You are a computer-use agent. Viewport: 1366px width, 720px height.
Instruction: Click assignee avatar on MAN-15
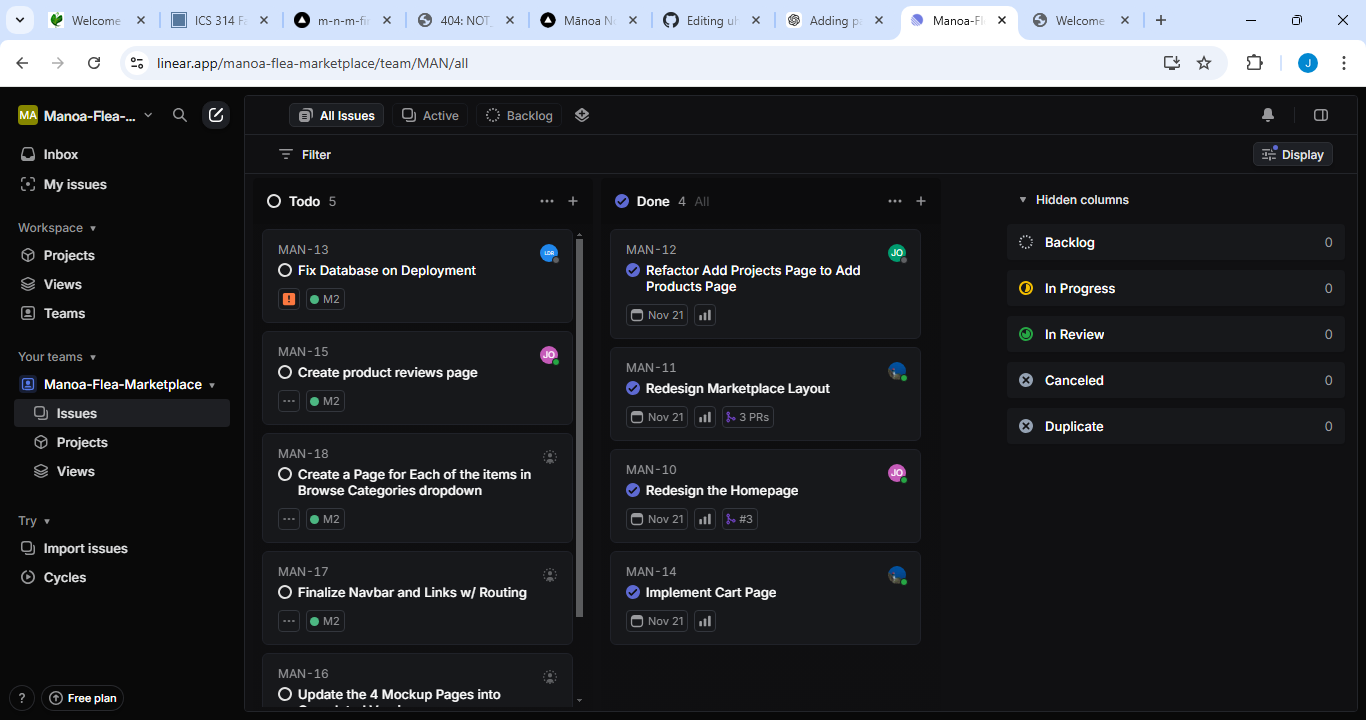(549, 355)
